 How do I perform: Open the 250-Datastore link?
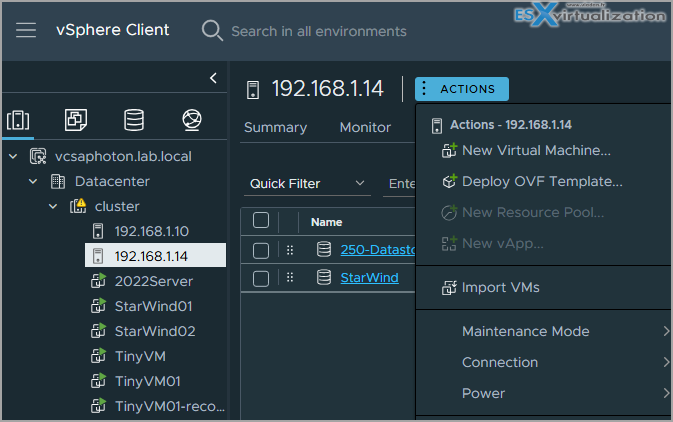tap(378, 249)
